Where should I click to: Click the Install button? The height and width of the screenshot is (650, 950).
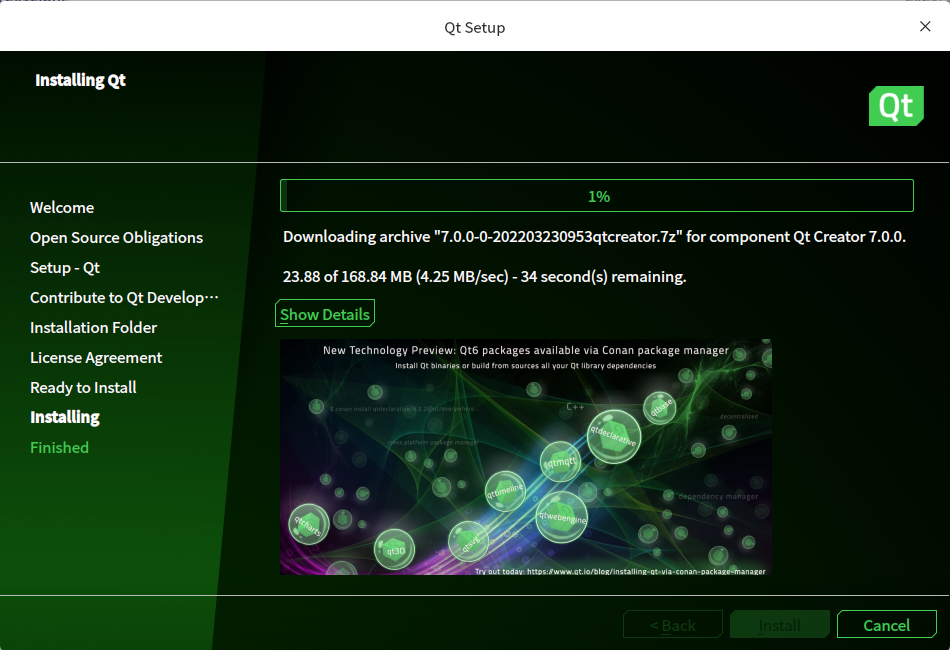pos(779,624)
